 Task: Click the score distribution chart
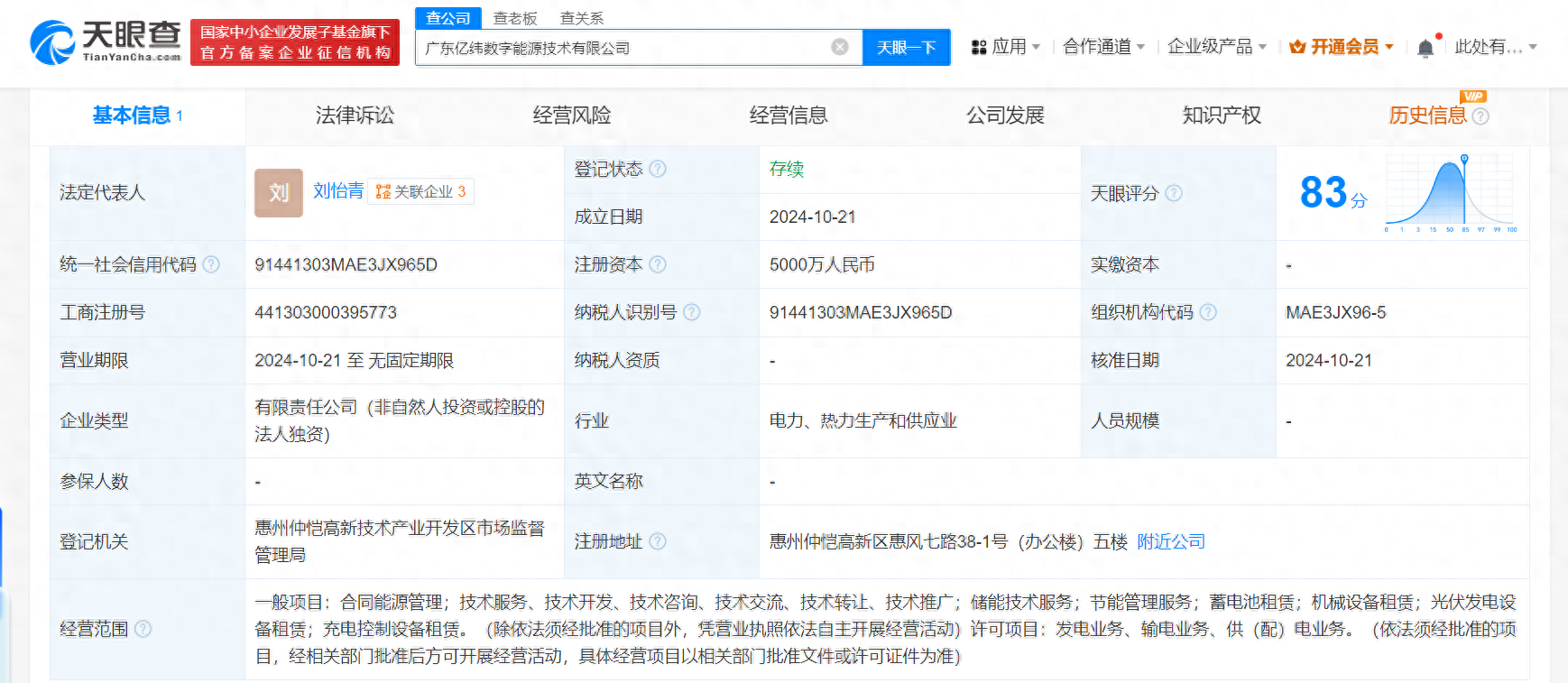1451,192
